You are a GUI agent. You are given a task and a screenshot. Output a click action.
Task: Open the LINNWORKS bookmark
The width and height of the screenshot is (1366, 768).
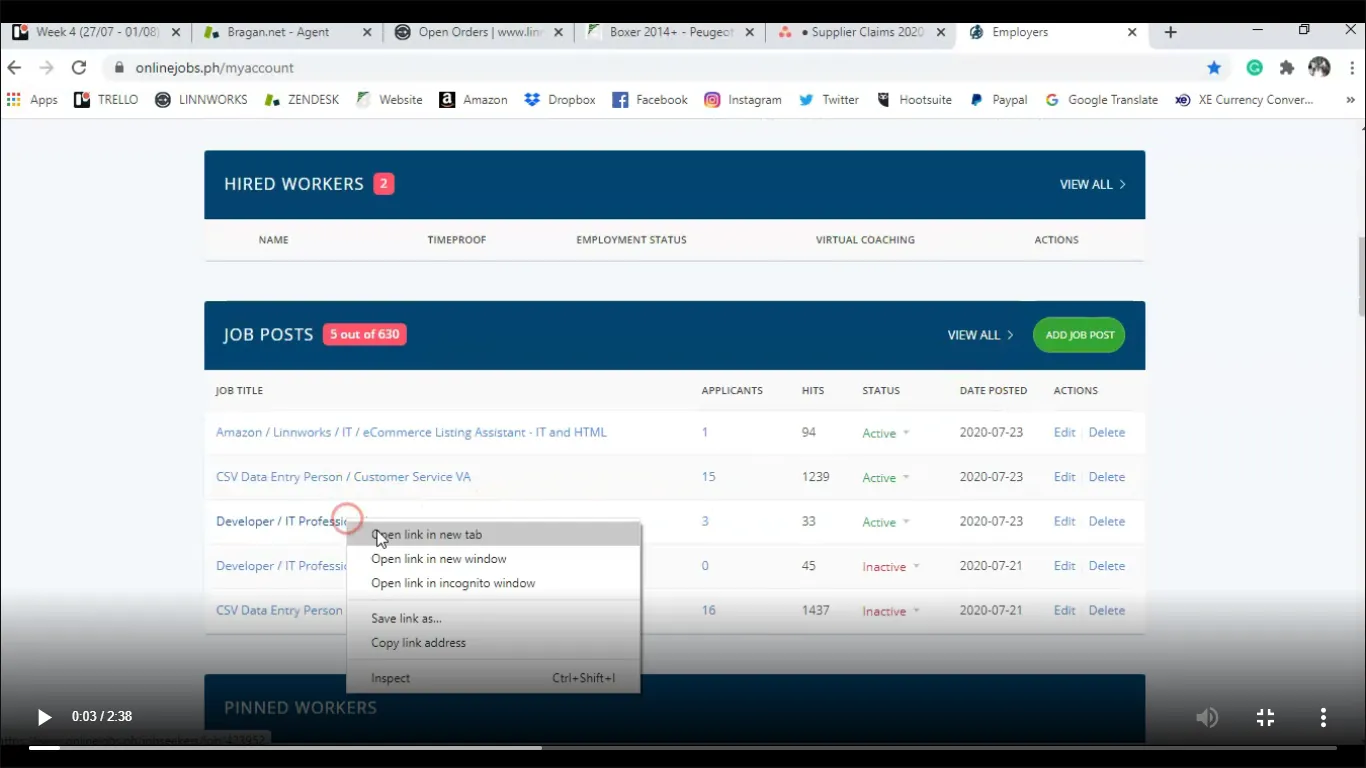[201, 100]
